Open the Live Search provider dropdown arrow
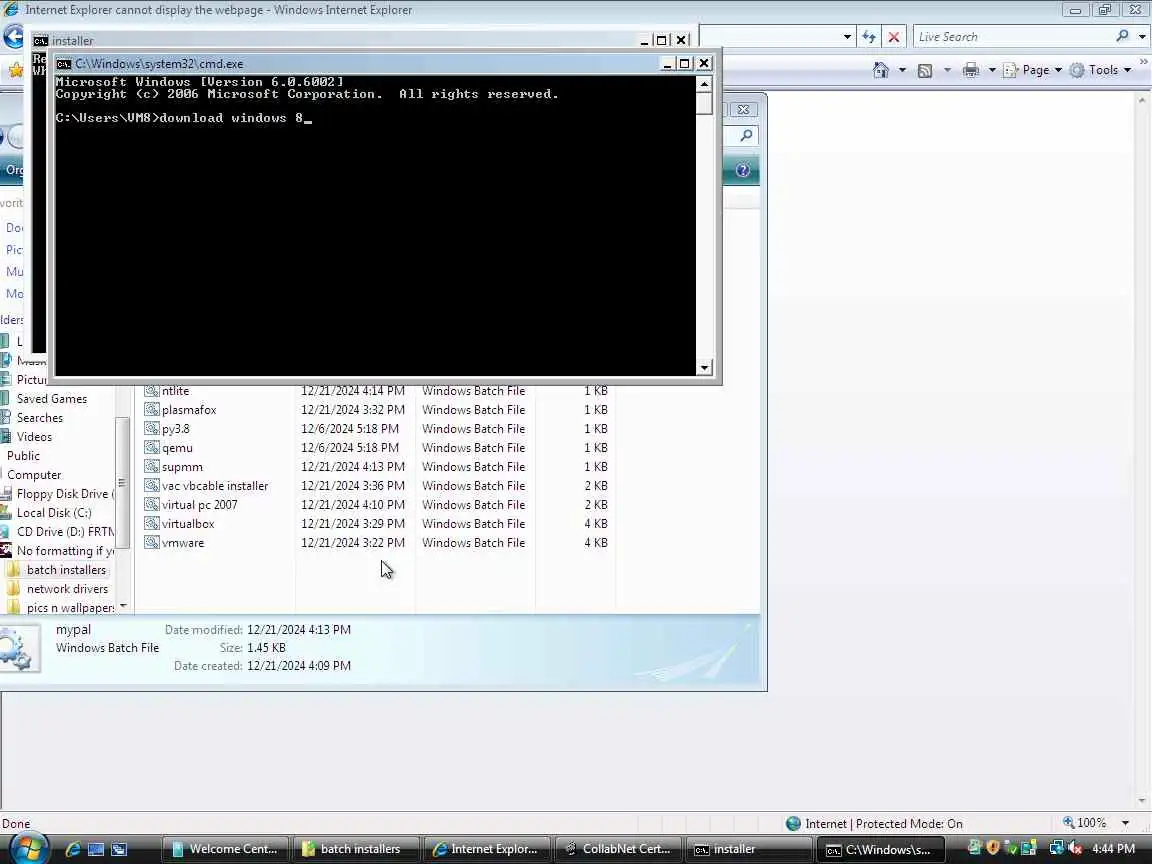The width and height of the screenshot is (1152, 864). pyautogui.click(x=1142, y=37)
